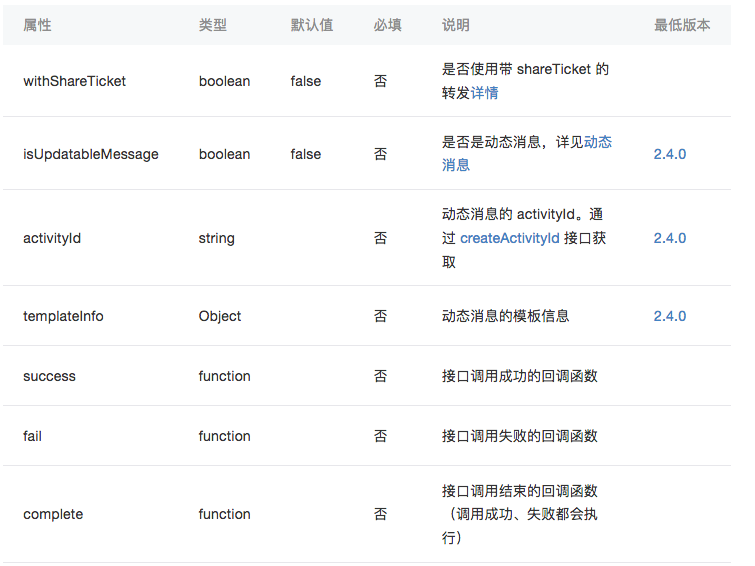Click the 类型 column header
Image resolution: width=755 pixels, height=566 pixels.
coord(213,25)
